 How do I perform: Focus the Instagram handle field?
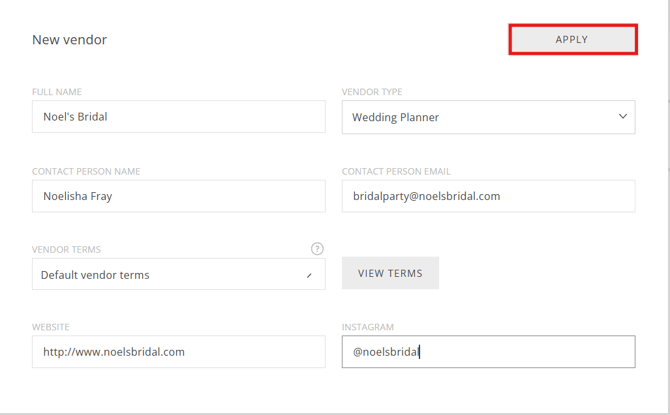[488, 352]
